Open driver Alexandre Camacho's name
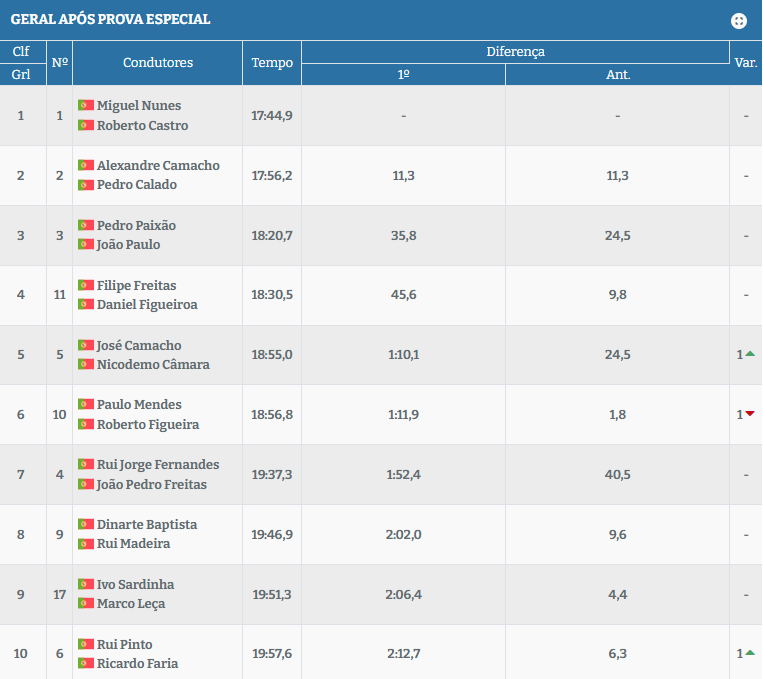Viewport: 763px width, 679px height. (x=158, y=166)
